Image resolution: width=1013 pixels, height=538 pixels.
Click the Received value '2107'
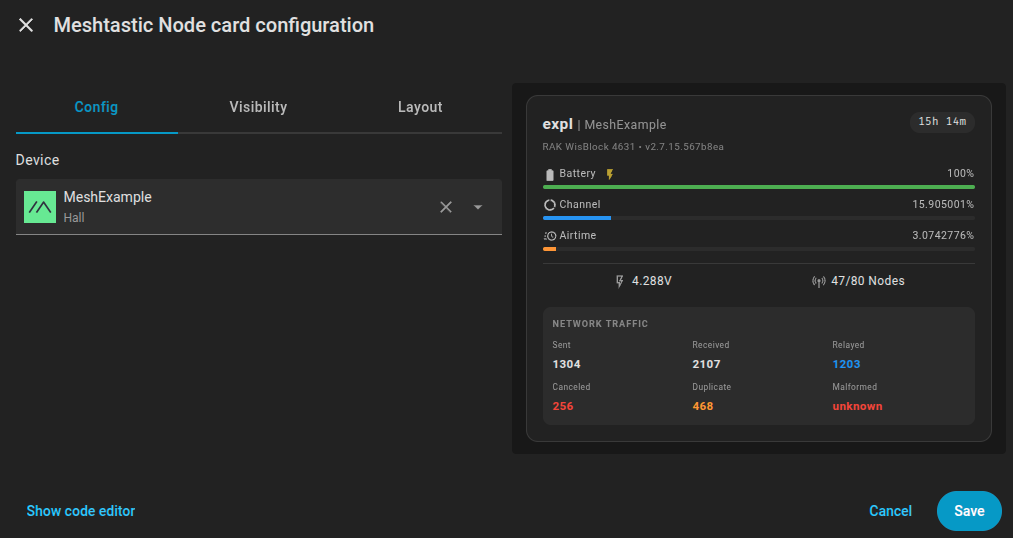pos(706,364)
